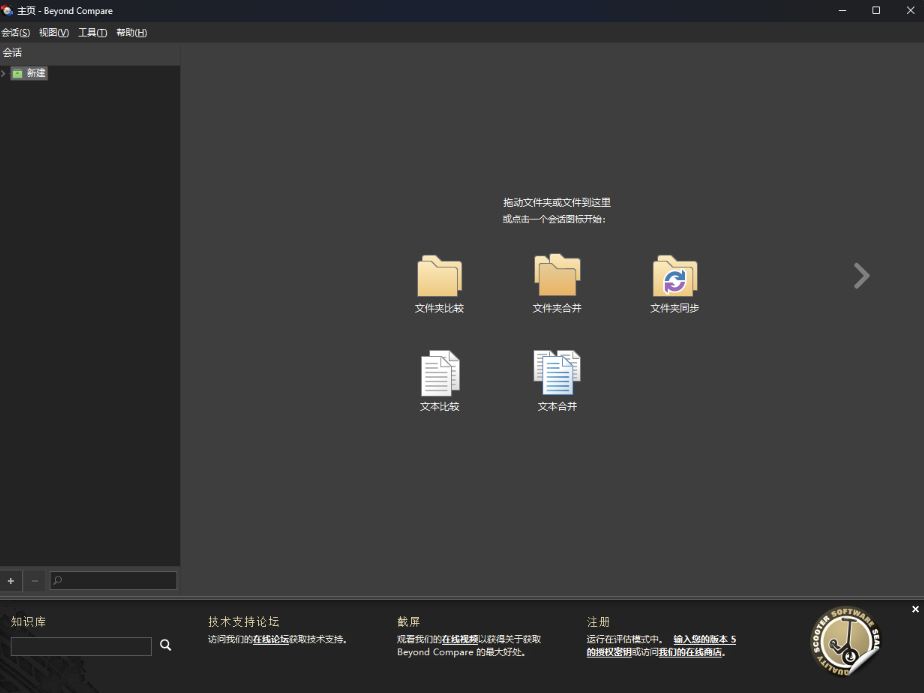
Task: Focus the sessions search filter field
Action: 113,580
